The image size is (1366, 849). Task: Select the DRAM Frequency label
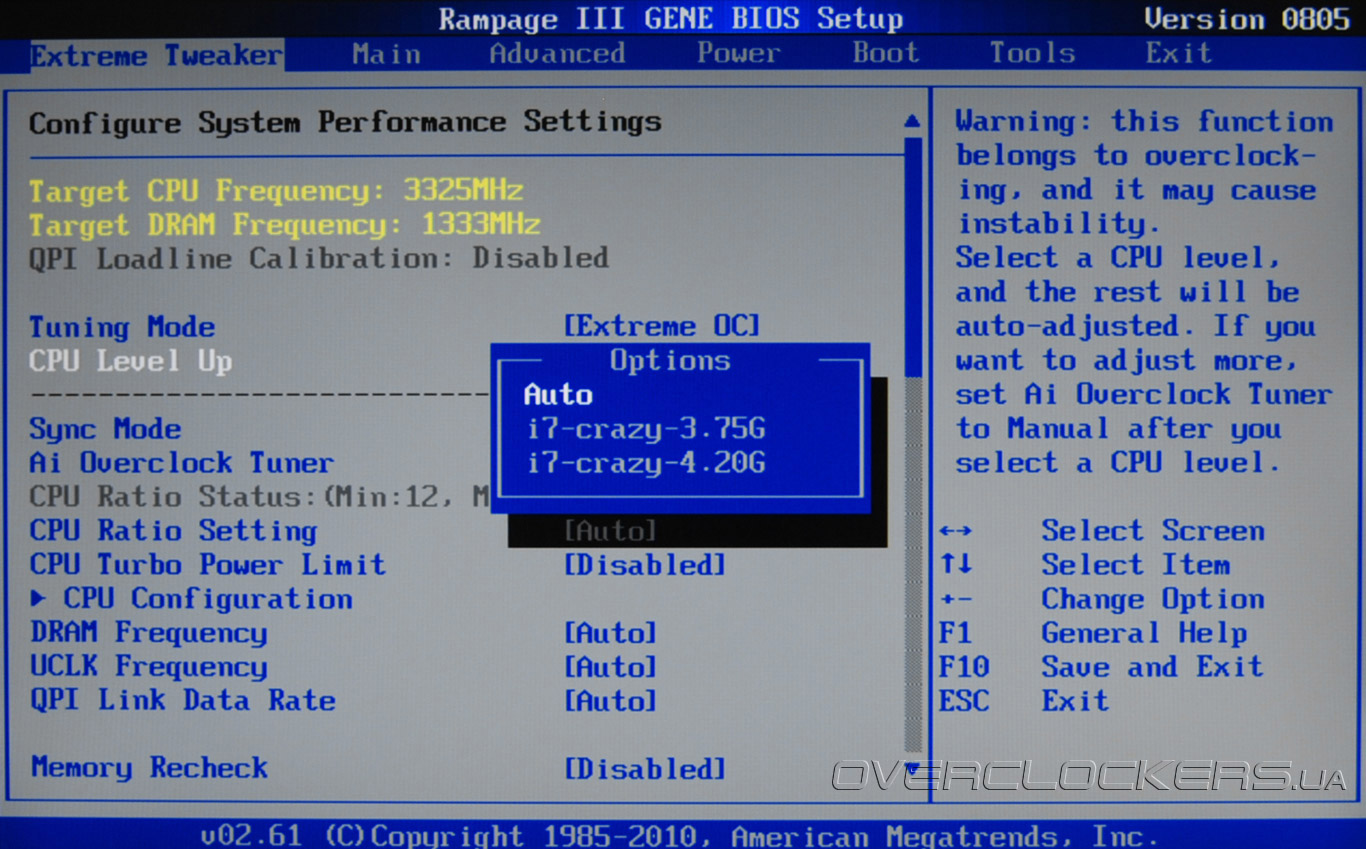(148, 633)
